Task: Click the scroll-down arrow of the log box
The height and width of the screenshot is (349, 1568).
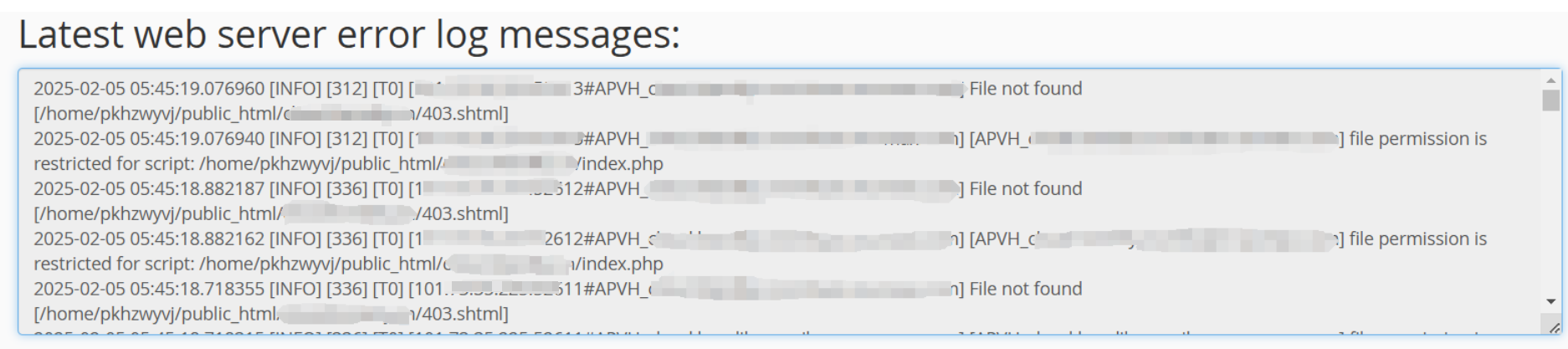Action: (x=1550, y=301)
